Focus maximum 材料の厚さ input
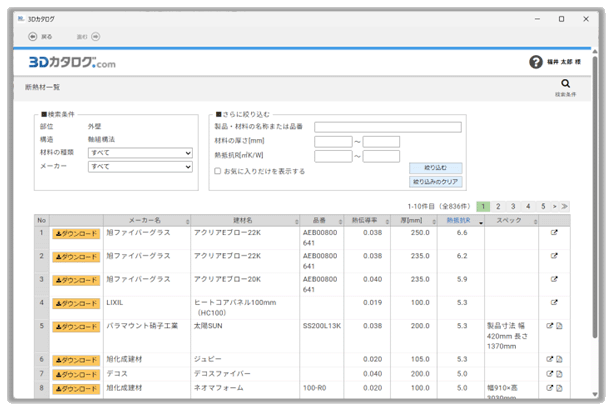Image resolution: width=612 pixels, height=410 pixels. (x=381, y=141)
